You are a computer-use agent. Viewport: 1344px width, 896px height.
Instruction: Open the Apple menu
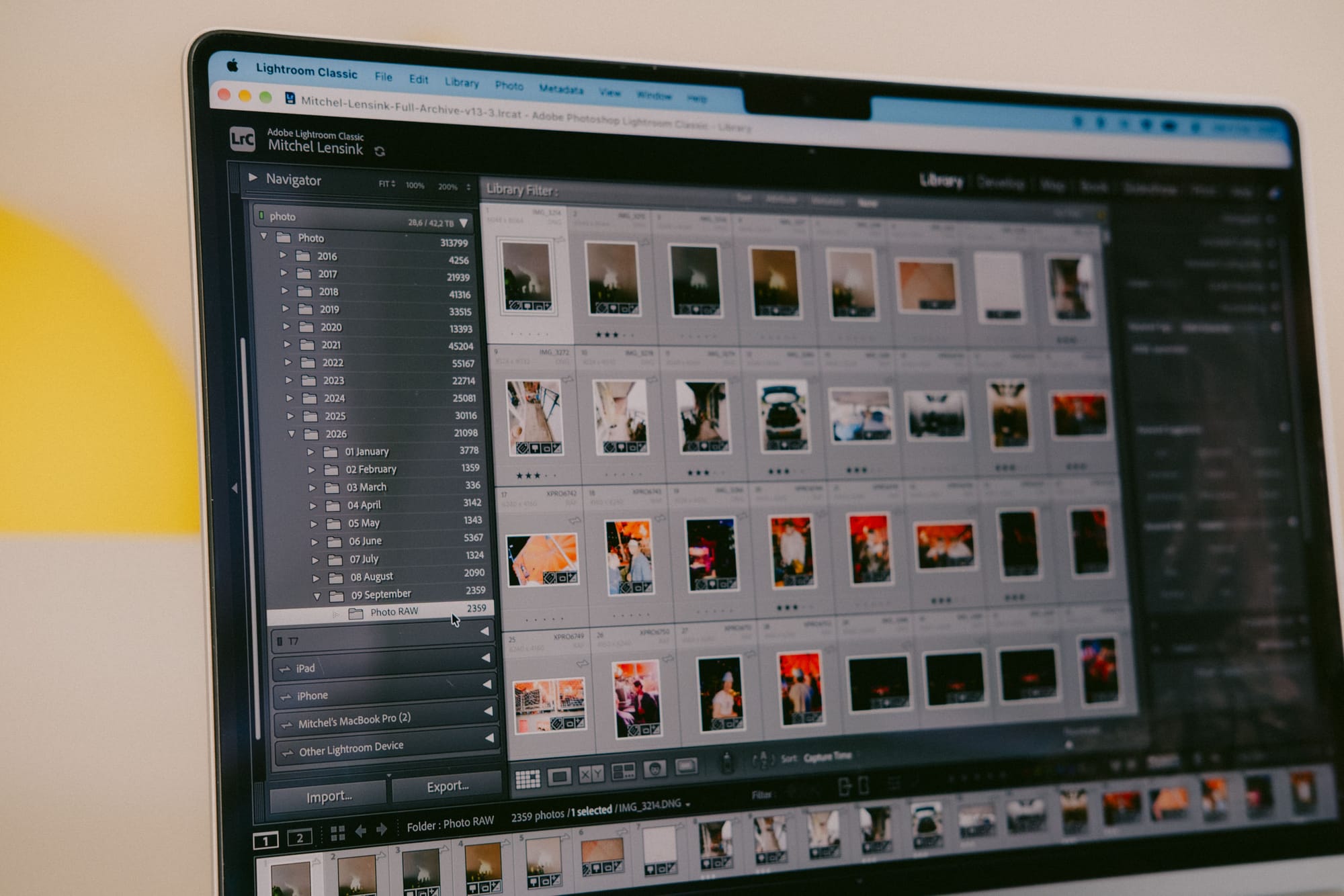click(233, 65)
